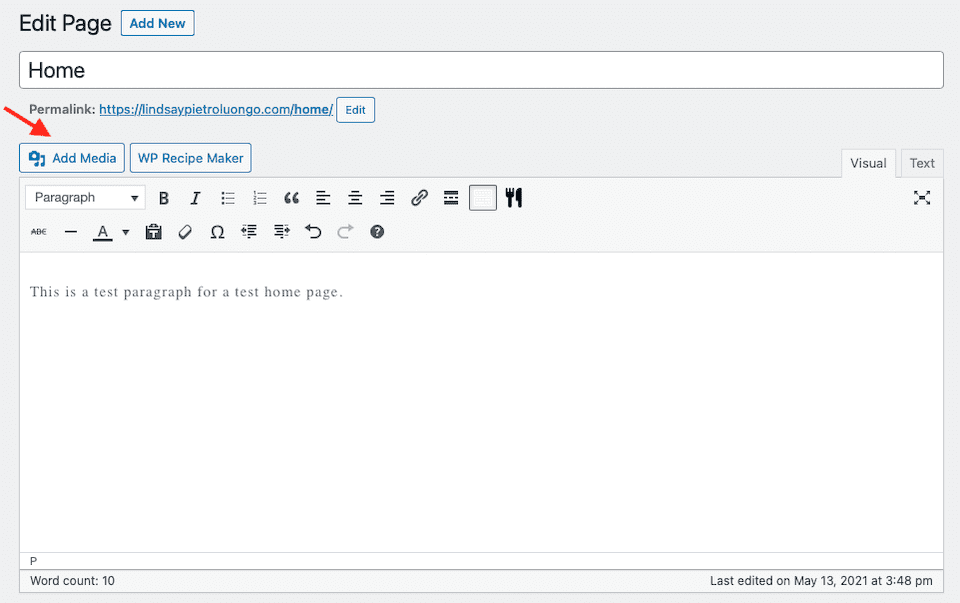The image size is (960, 603).
Task: Apply italic formatting
Action: point(195,197)
